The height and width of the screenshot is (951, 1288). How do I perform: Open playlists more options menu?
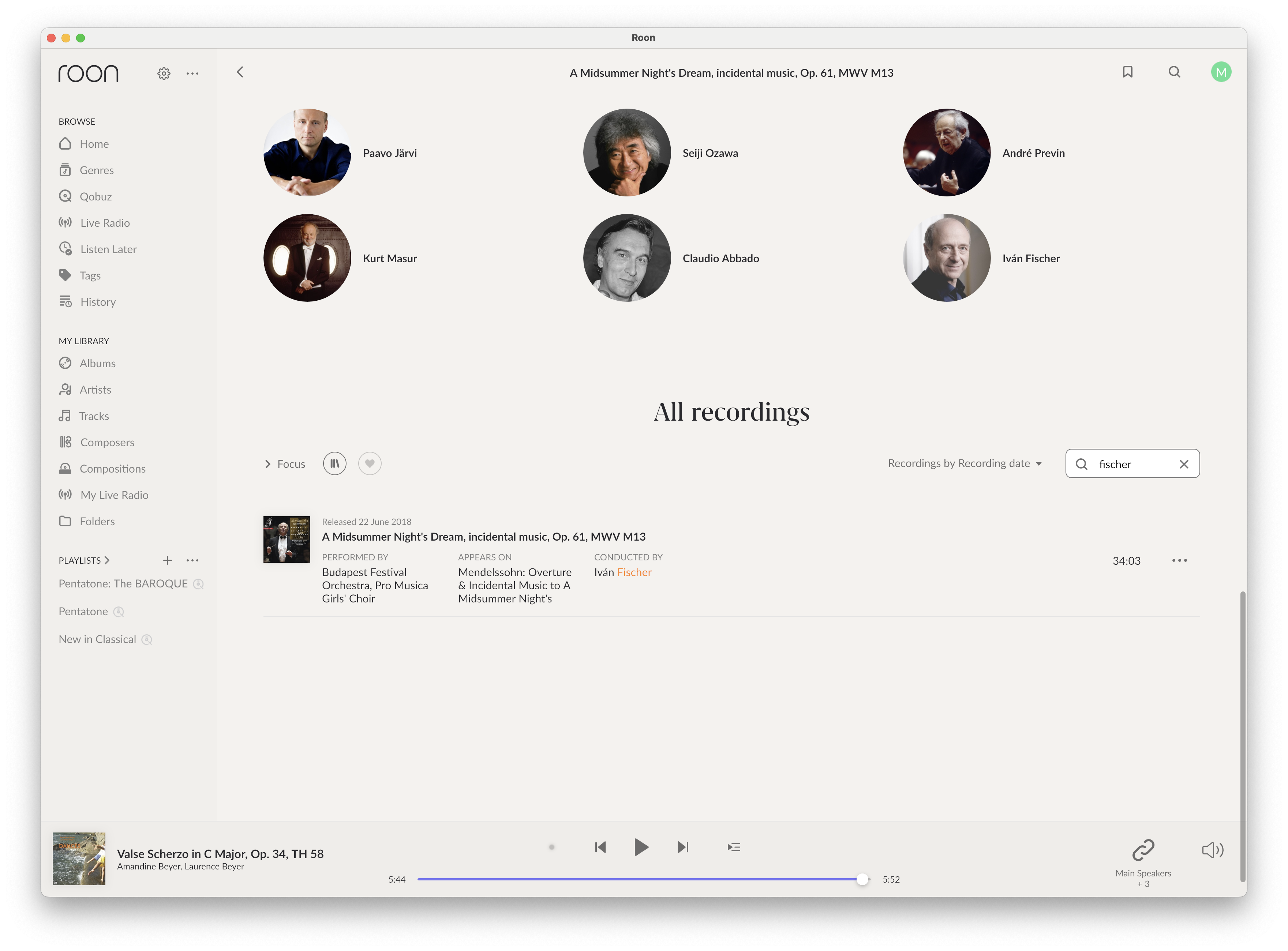click(192, 561)
